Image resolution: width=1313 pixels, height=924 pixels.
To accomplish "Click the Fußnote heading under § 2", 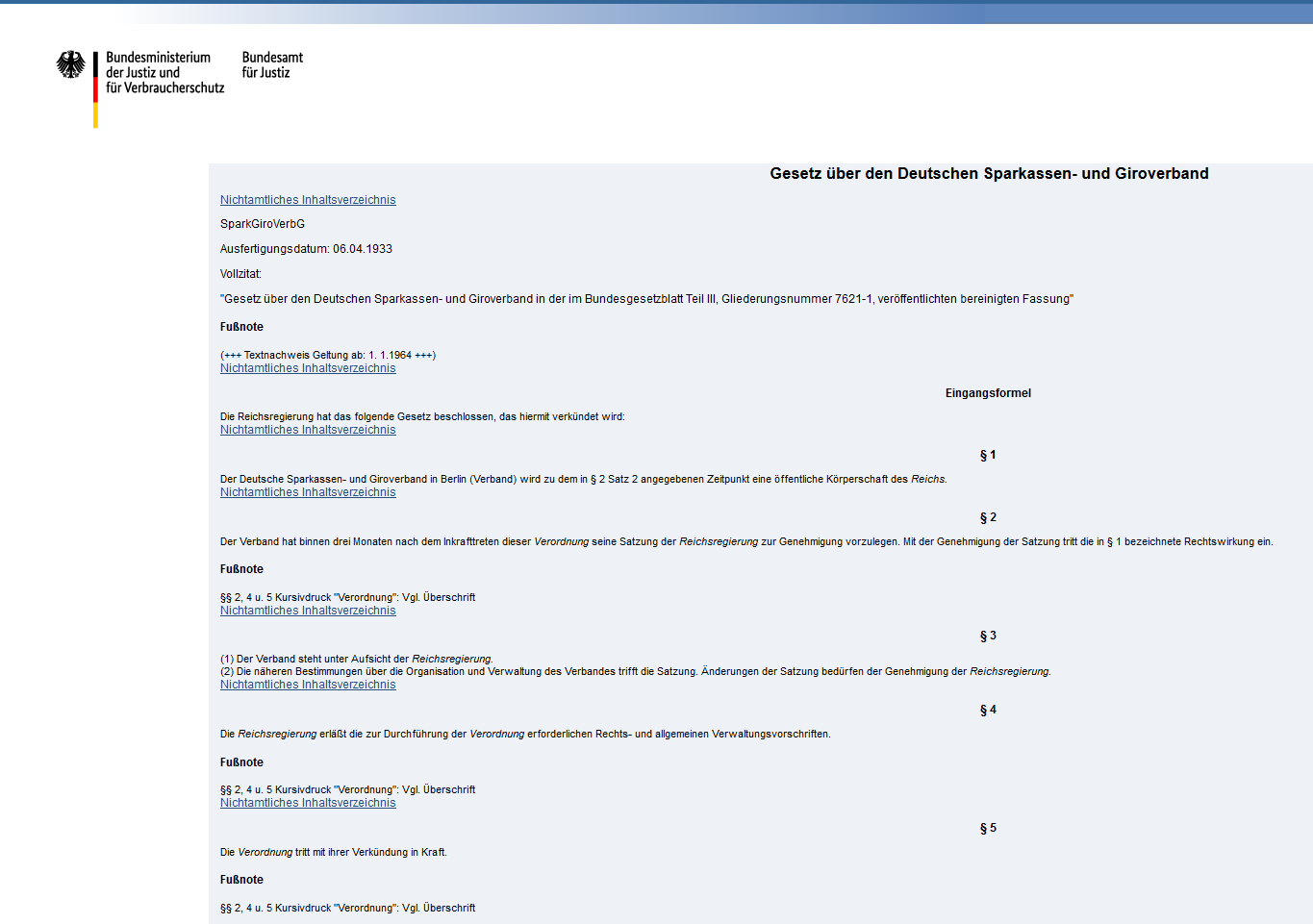I will point(241,569).
